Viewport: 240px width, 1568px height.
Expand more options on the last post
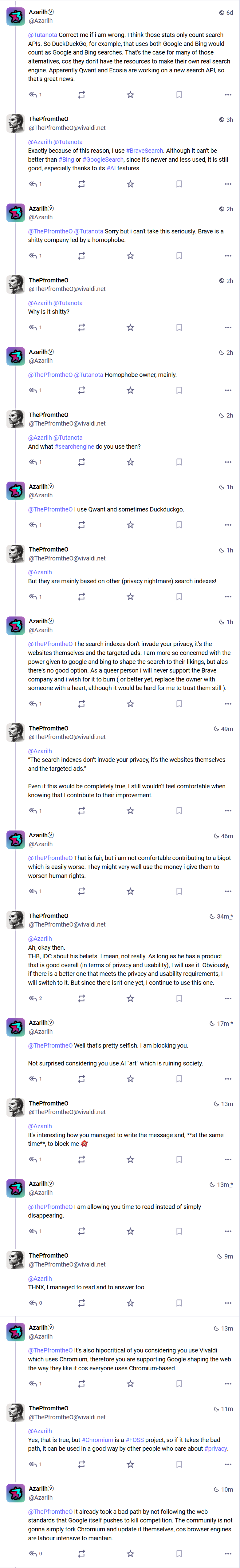point(228,1554)
